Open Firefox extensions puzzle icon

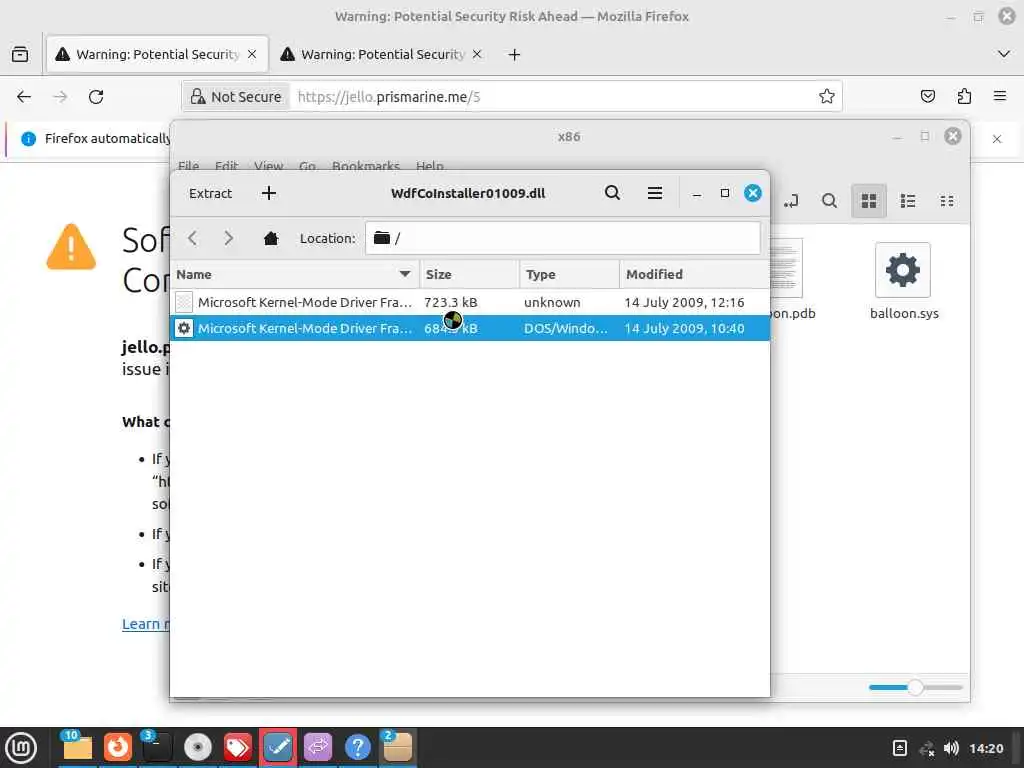[964, 97]
